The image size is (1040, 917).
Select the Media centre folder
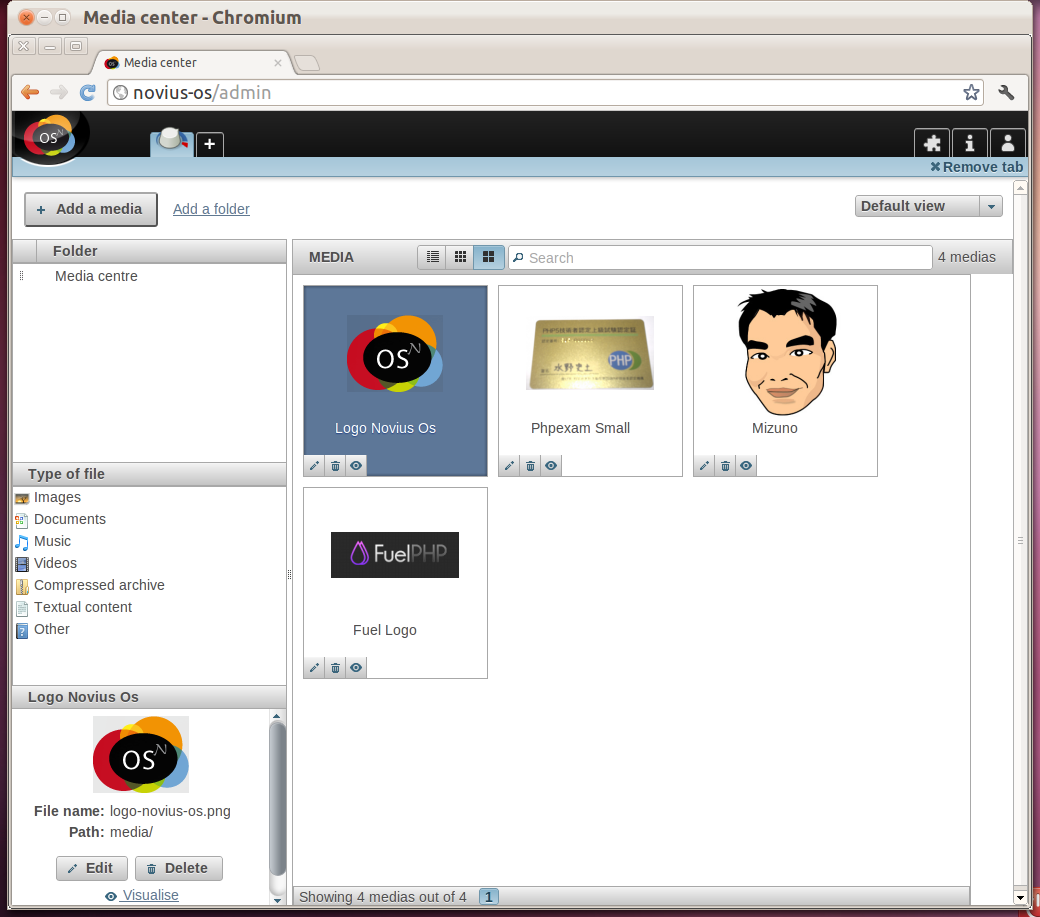coord(96,276)
